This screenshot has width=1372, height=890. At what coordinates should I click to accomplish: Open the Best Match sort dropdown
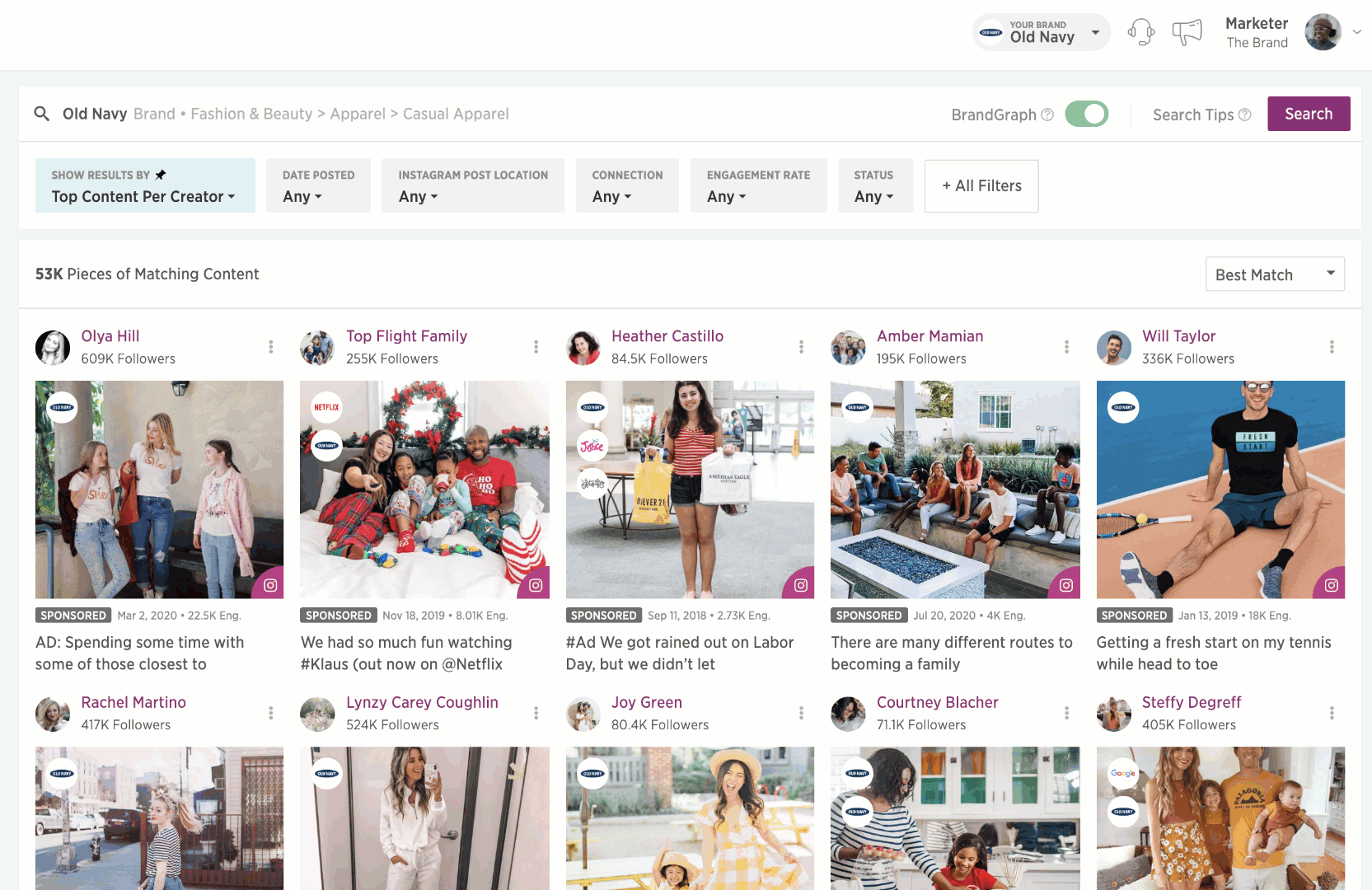tap(1274, 274)
